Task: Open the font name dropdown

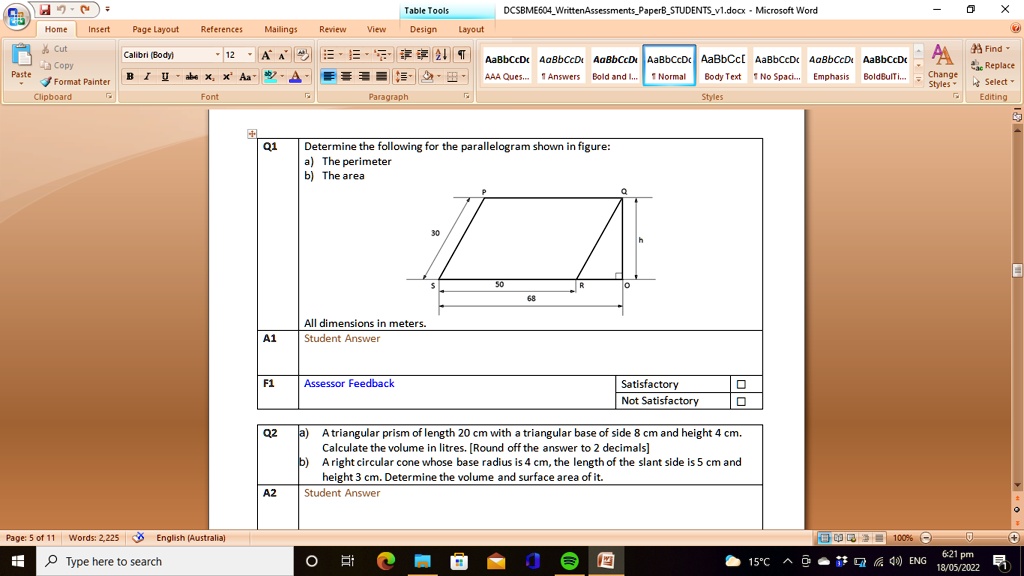Action: (217, 53)
